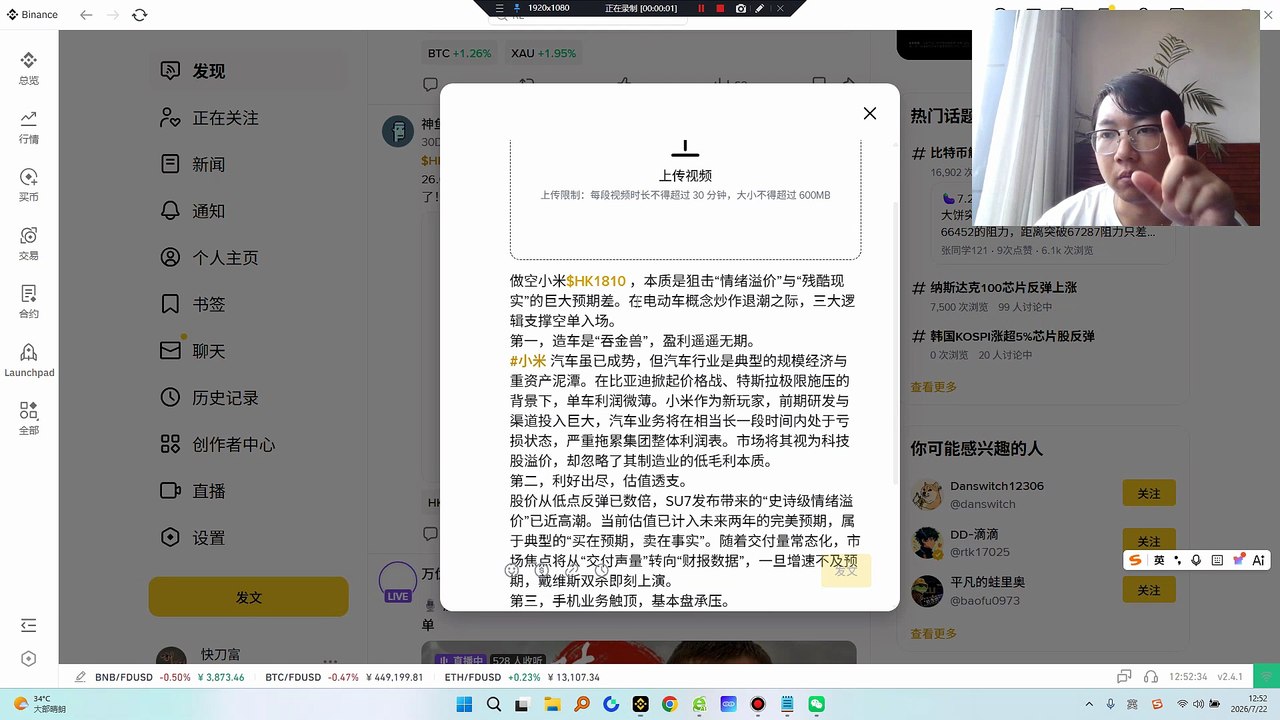Image resolution: width=1280 pixels, height=720 pixels.
Task: Open the 新闻 menu item
Action: tap(248, 164)
